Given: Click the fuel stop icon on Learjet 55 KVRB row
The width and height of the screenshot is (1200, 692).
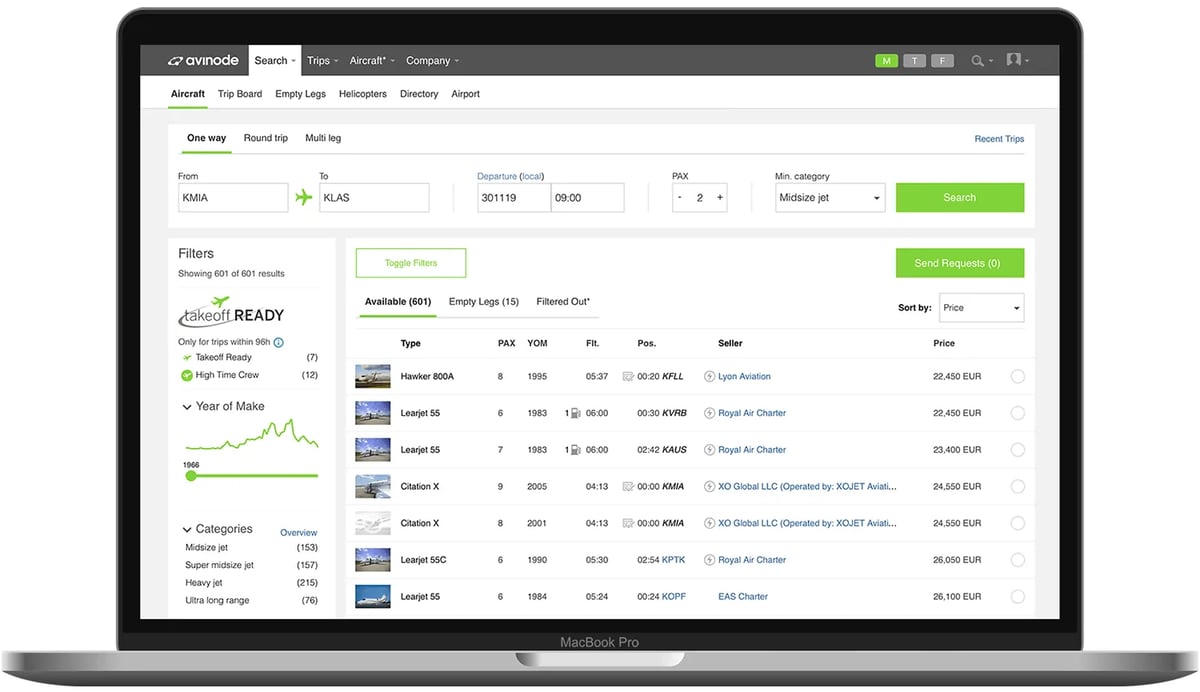Looking at the screenshot, I should (x=574, y=413).
